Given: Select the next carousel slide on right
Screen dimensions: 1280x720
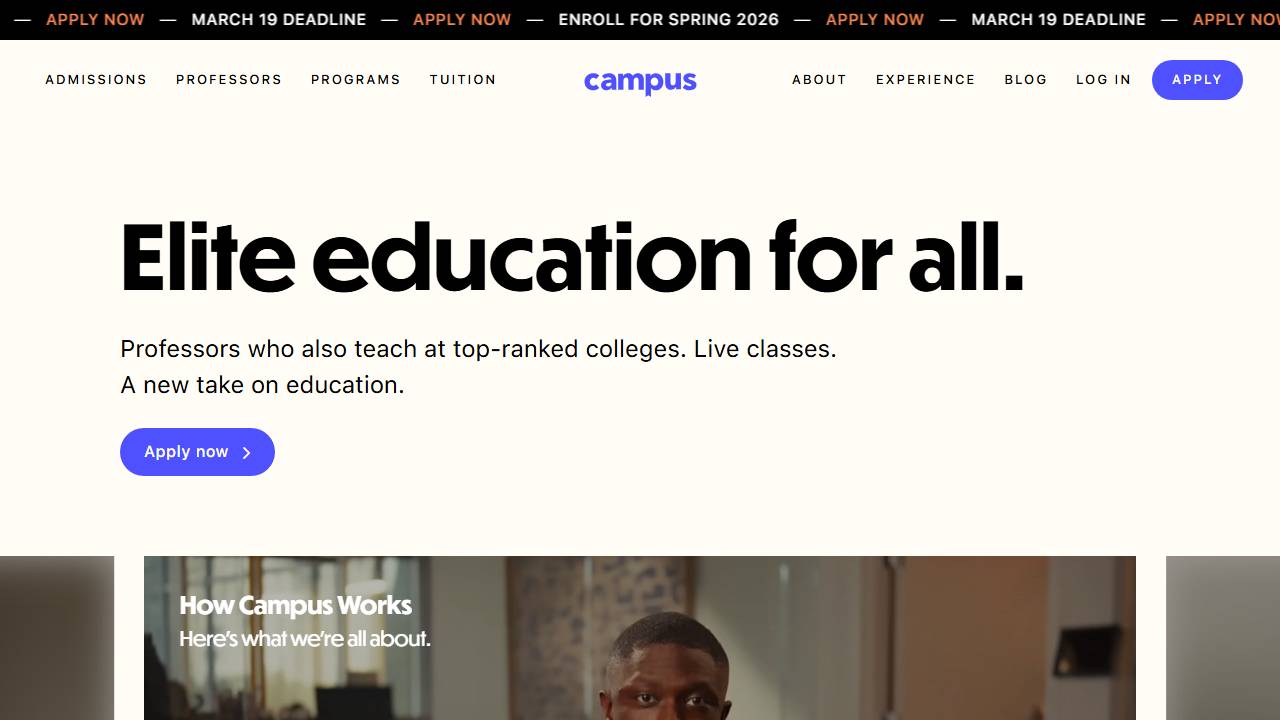Looking at the screenshot, I should point(1222,640).
